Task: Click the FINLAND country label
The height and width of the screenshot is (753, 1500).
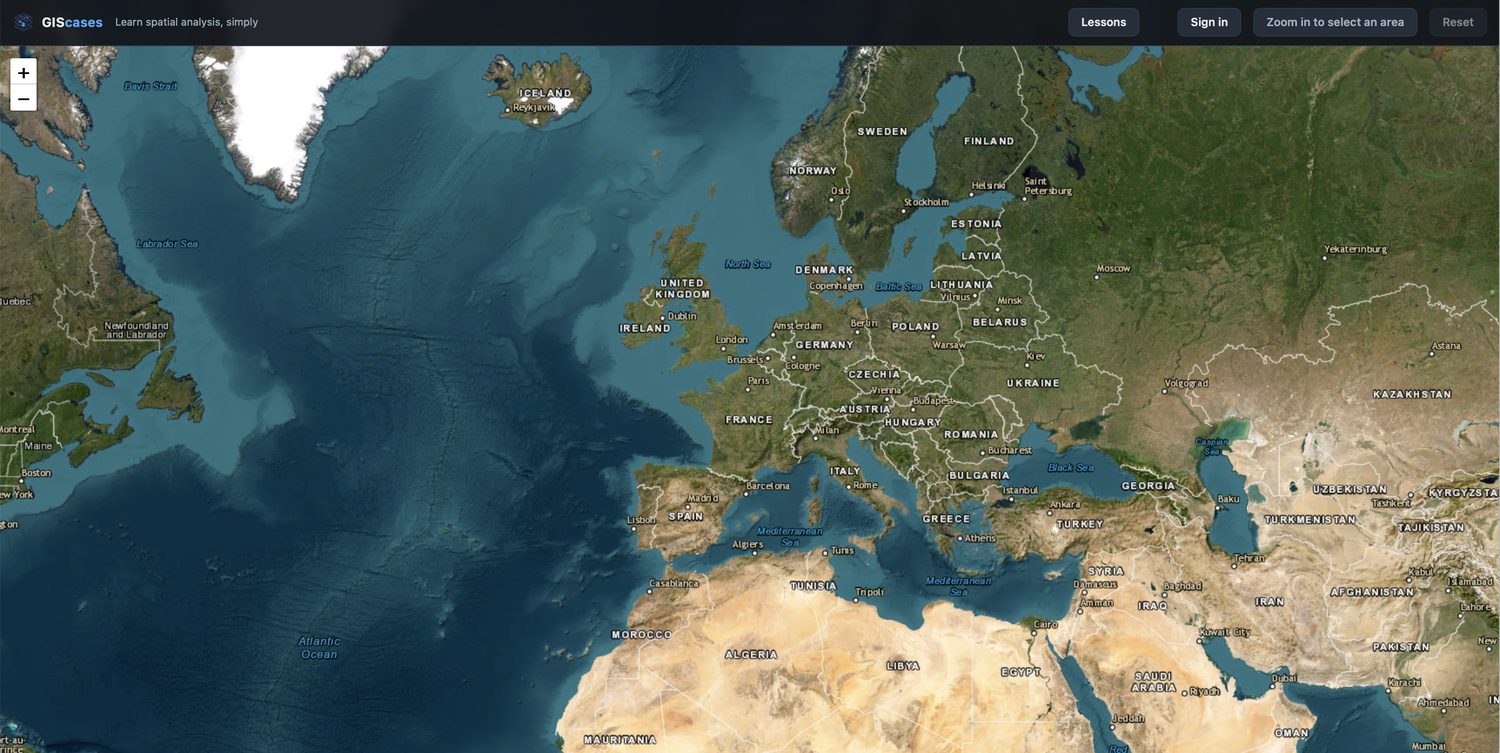Action: pyautogui.click(x=989, y=142)
